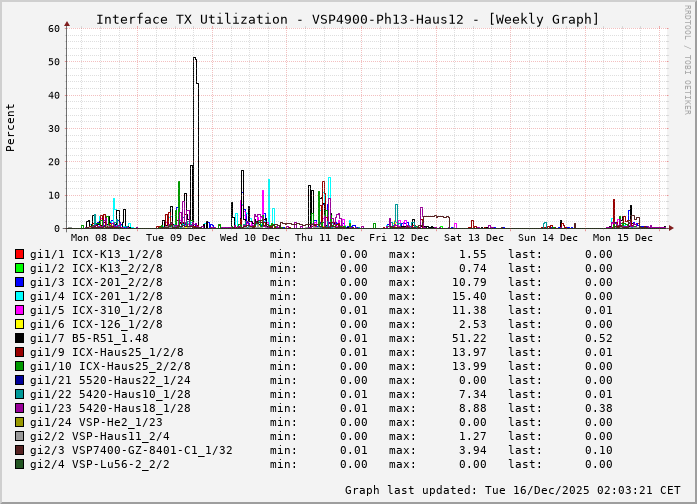Screen dimensions: 697x504
Task: Select the gi1/22 5420-Haus10_1/28 legend entry
Action: pyautogui.click(x=110, y=394)
